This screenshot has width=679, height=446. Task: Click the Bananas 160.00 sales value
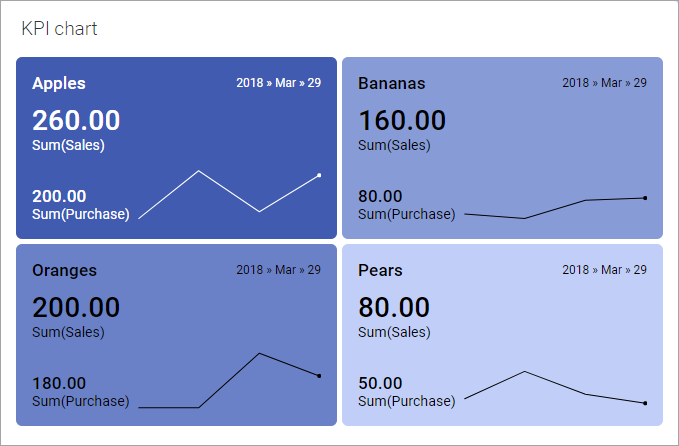point(402,120)
